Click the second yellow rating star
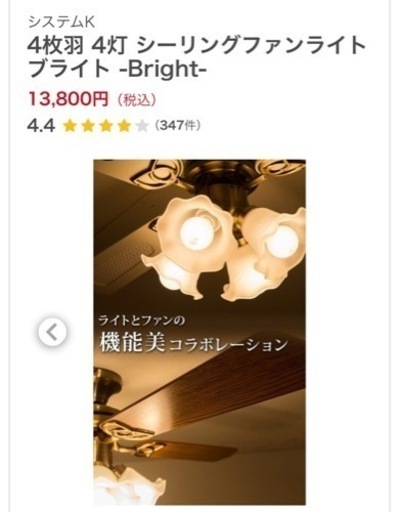Screen dimensions: 400x512 [88, 126]
